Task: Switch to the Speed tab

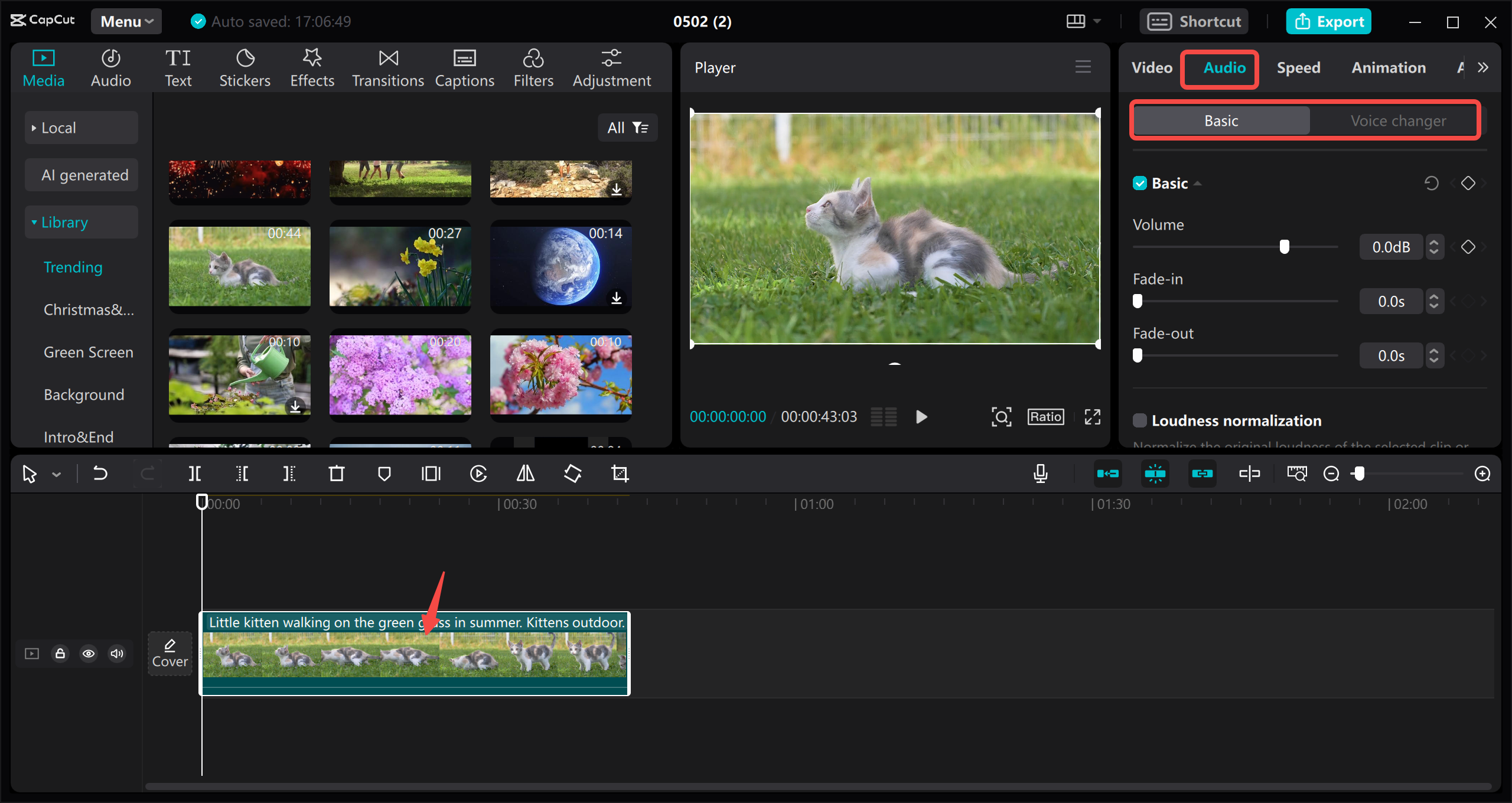Action: [x=1298, y=68]
